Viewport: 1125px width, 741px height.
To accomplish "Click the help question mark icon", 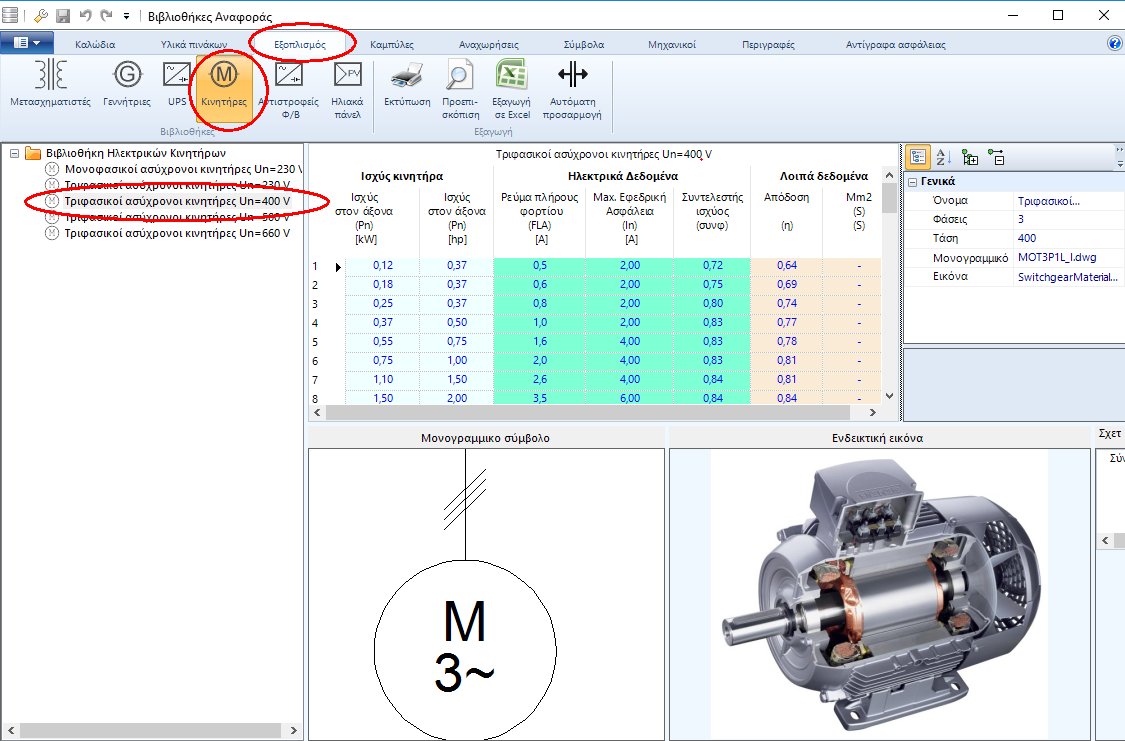I will pyautogui.click(x=1117, y=42).
